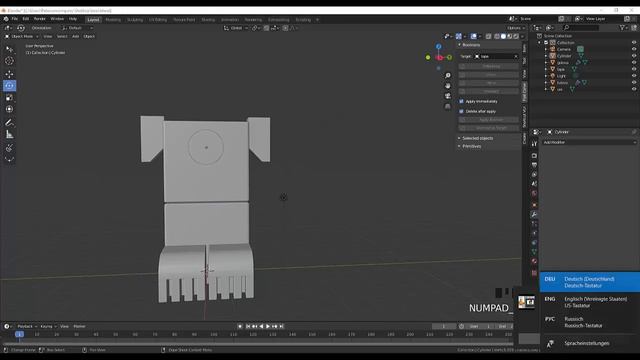The image size is (640, 360).
Task: Switch to rendered viewport shading
Action: click(516, 36)
